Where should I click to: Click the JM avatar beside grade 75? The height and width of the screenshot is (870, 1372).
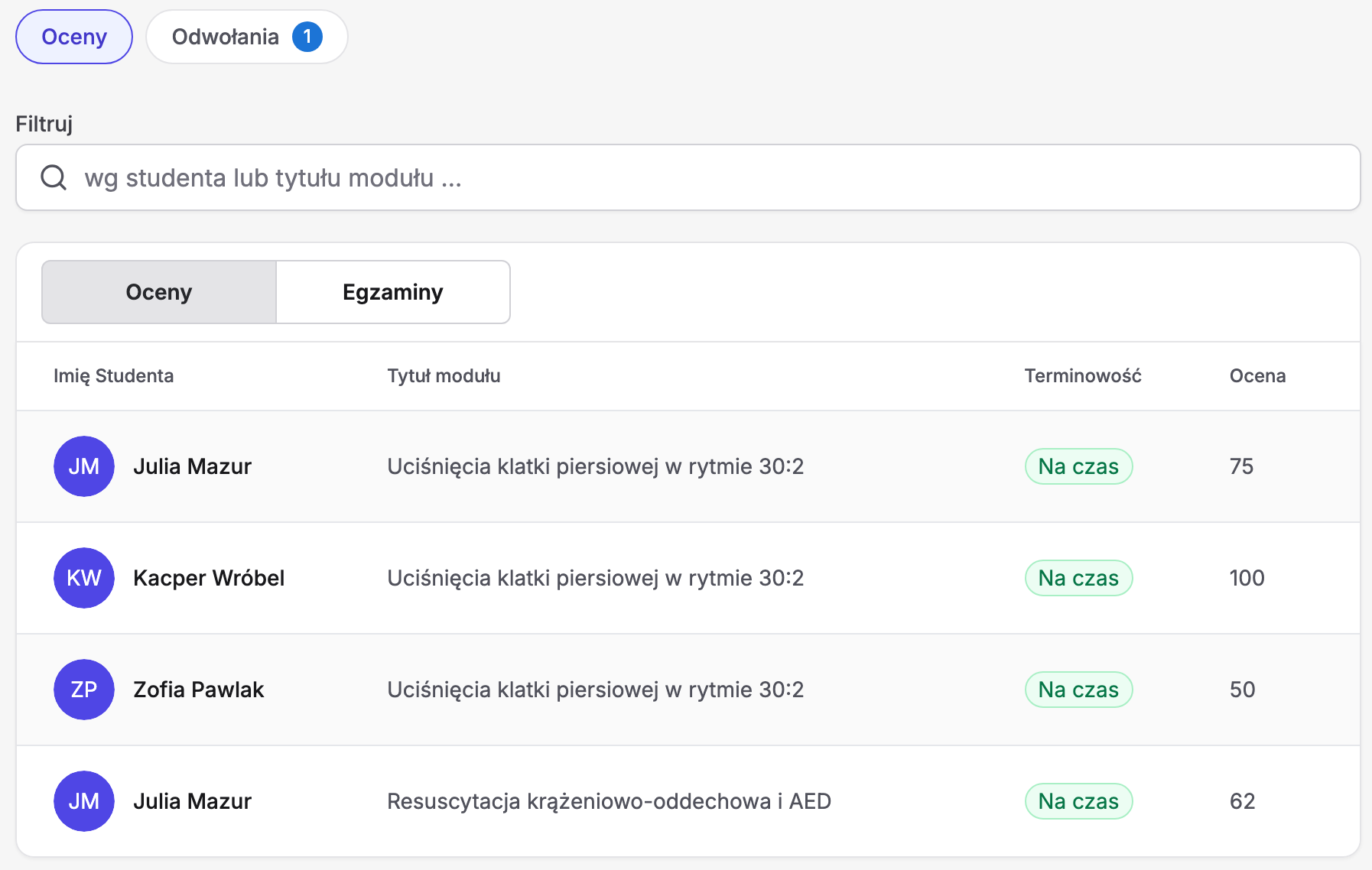click(84, 466)
